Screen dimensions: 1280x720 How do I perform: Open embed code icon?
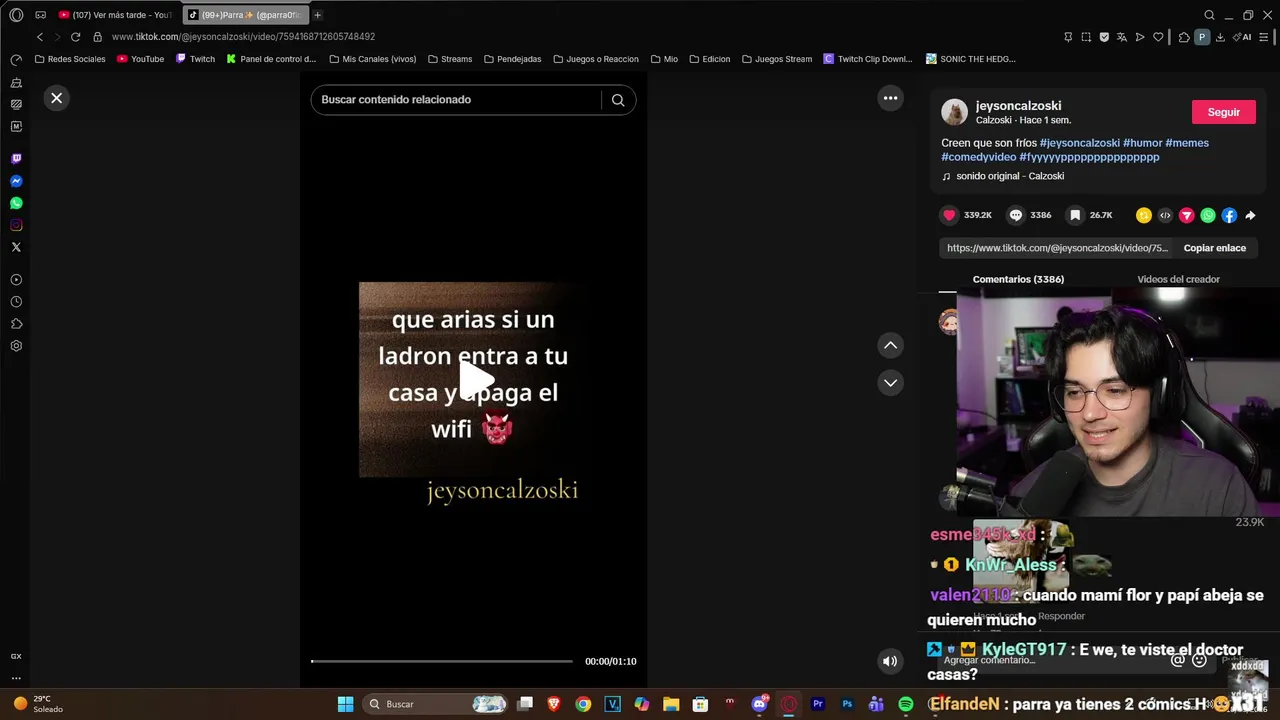click(x=1165, y=215)
